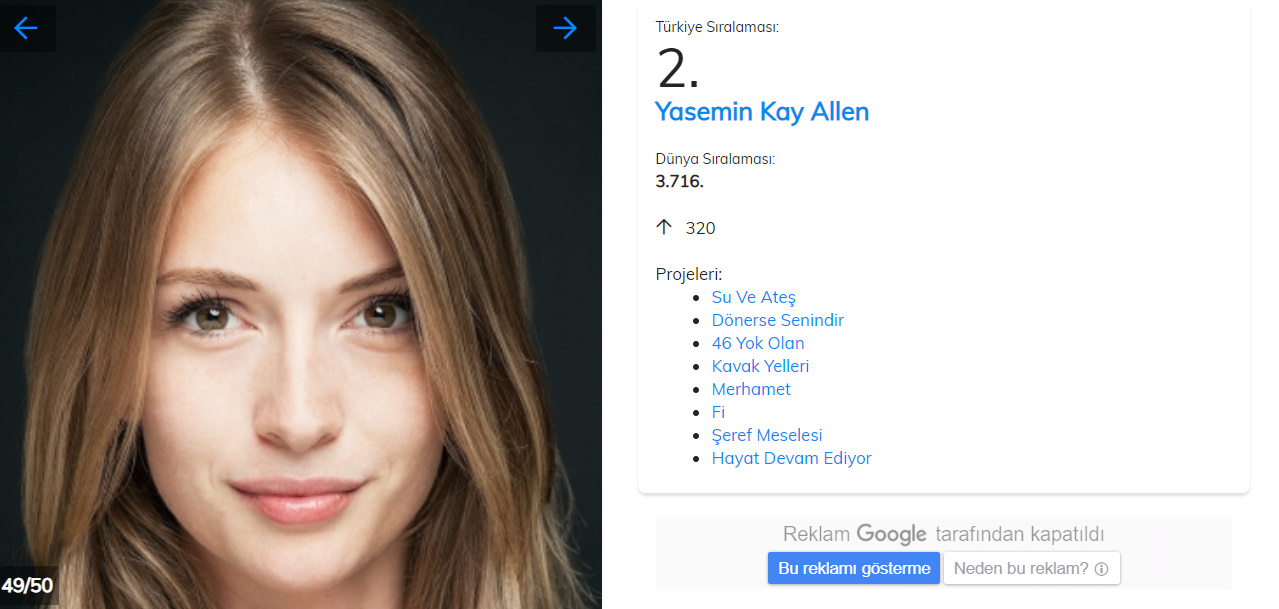Click the upward arrow icon beside 320
This screenshot has width=1279, height=609.
coord(664,227)
